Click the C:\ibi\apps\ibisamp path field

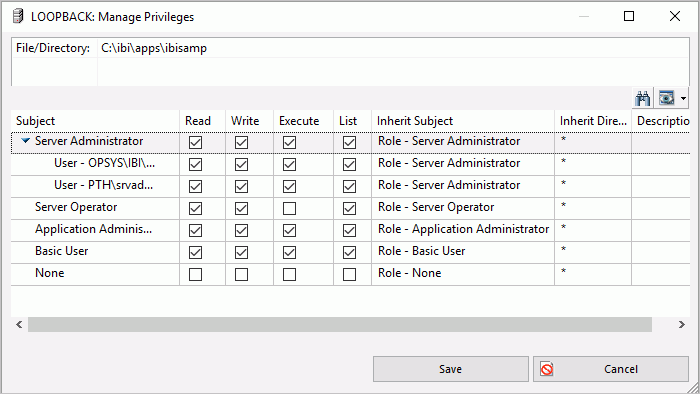point(393,48)
